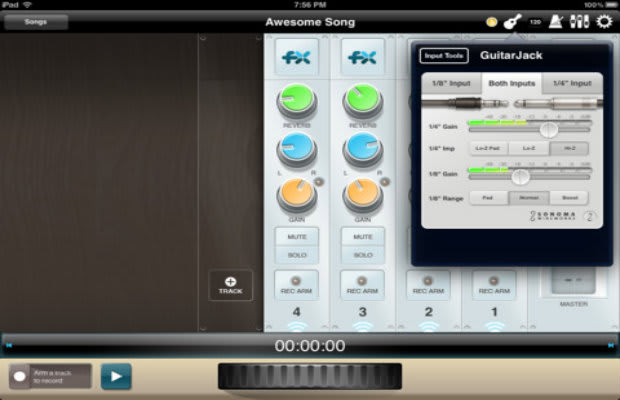Viewport: 620px width, 400px height.
Task: Click the blue pan knob on track 3
Action: pyautogui.click(x=363, y=149)
